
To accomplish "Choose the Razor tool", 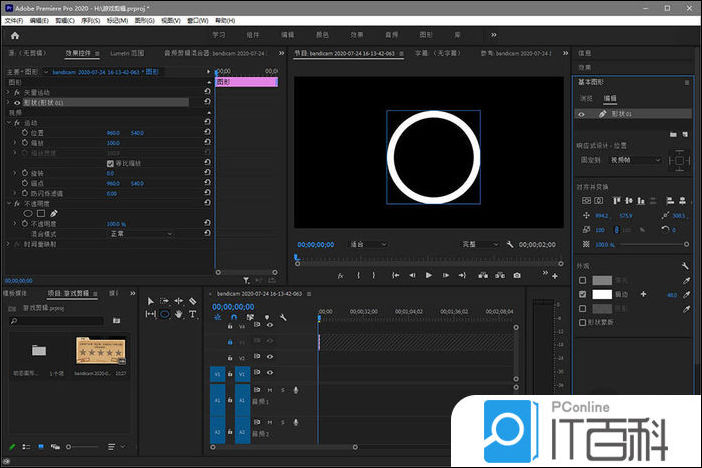I will pyautogui.click(x=192, y=300).
